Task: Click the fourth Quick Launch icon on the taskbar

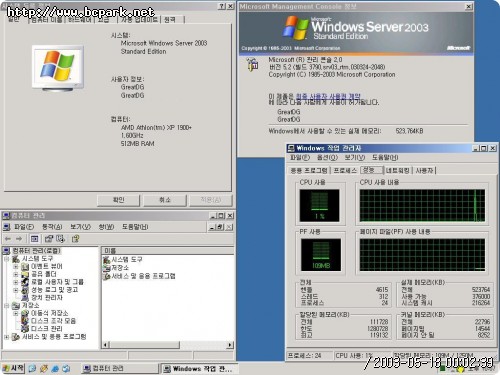Action: click(66, 368)
